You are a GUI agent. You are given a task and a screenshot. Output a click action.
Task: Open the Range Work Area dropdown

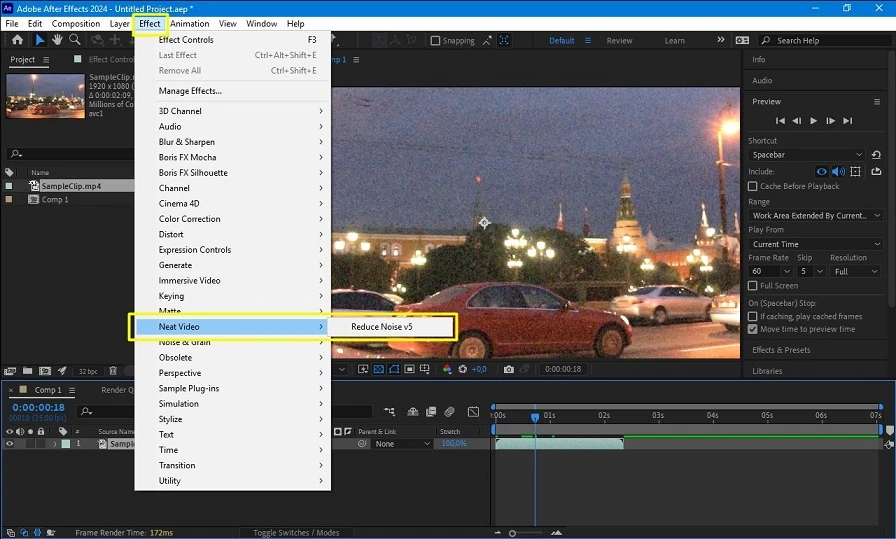tap(815, 215)
